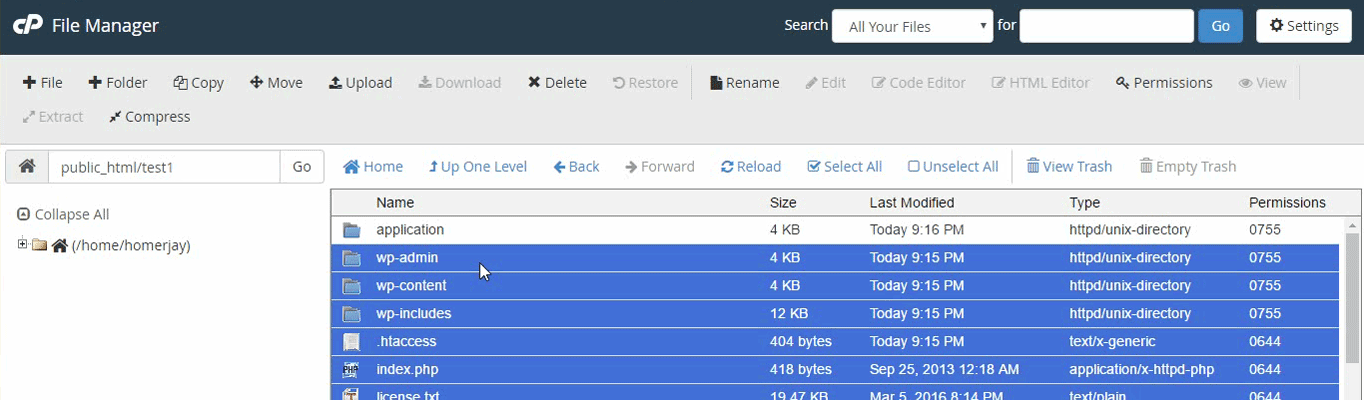Unselect All files
The image size is (1364, 400).
click(953, 167)
